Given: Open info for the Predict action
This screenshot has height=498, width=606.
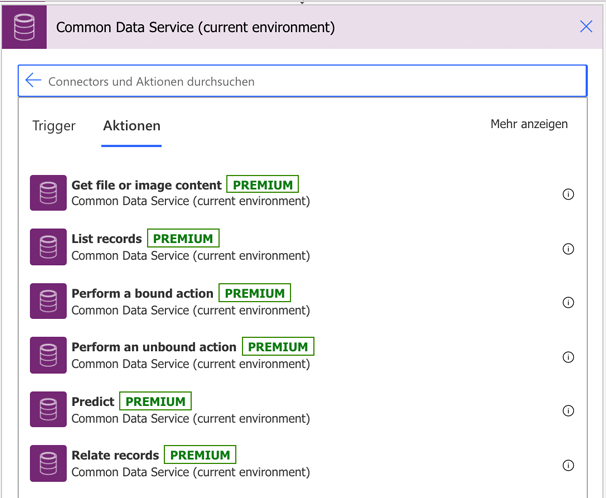Looking at the screenshot, I should click(x=568, y=410).
